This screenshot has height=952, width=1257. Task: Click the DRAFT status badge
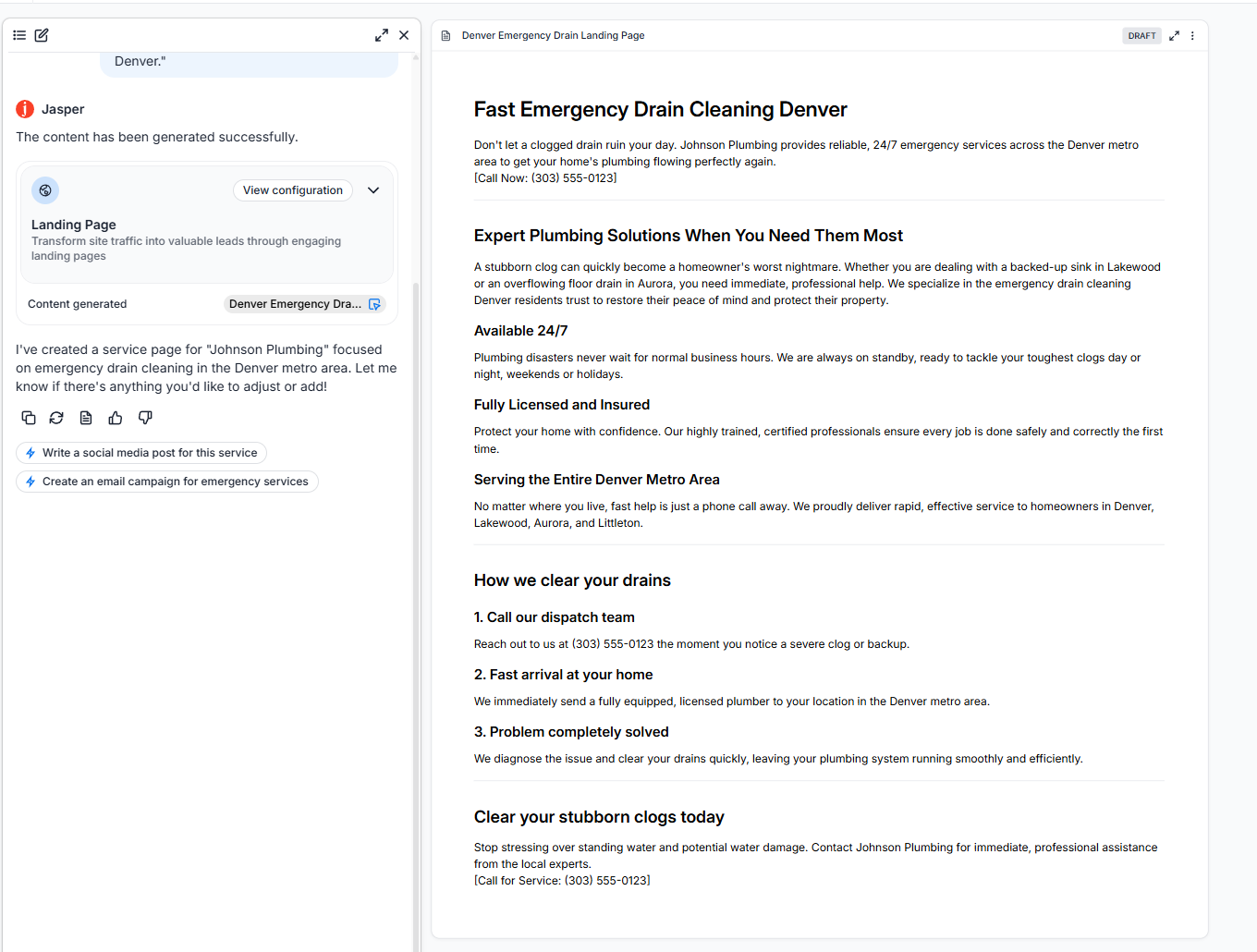[1141, 36]
